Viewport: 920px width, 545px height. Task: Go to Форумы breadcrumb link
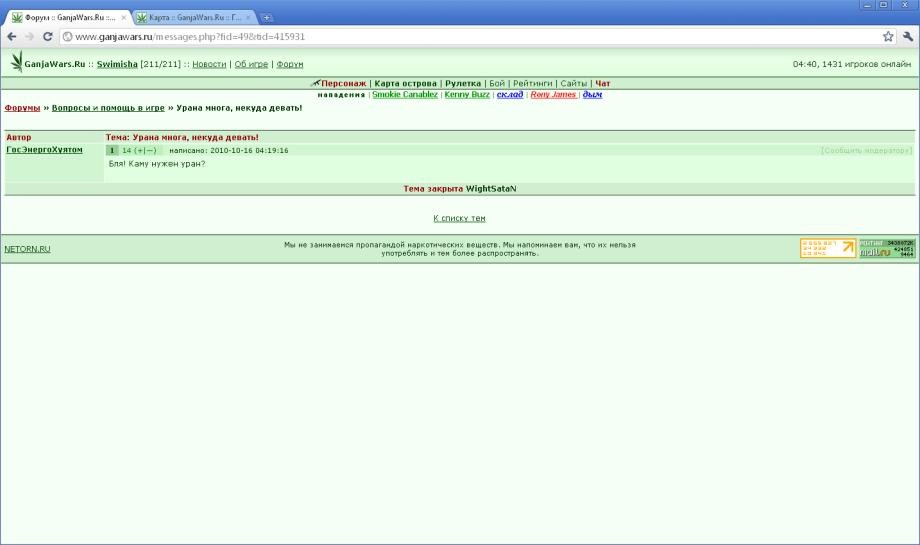click(x=22, y=108)
